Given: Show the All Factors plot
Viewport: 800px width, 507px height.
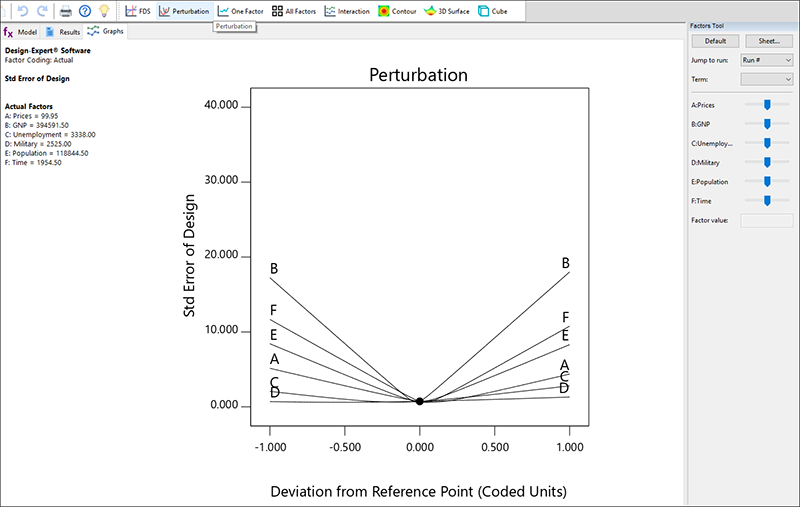Looking at the screenshot, I should point(295,11).
